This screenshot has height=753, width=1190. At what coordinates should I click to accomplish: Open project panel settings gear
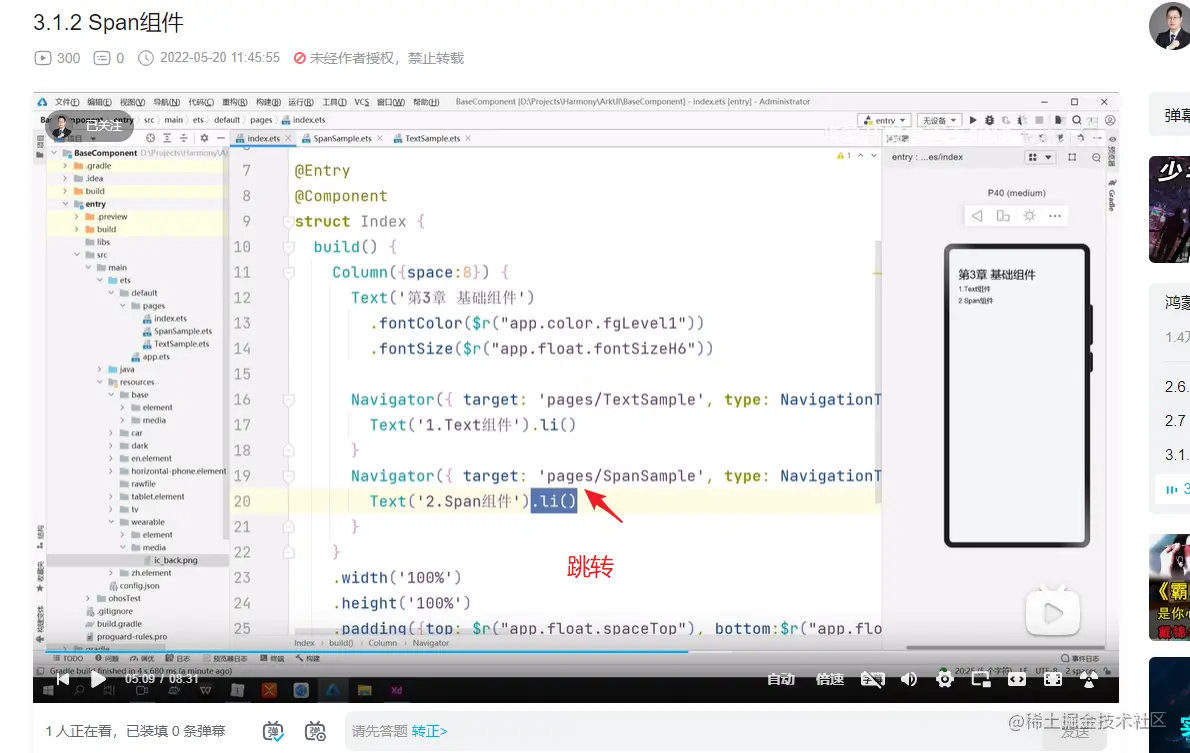204,138
